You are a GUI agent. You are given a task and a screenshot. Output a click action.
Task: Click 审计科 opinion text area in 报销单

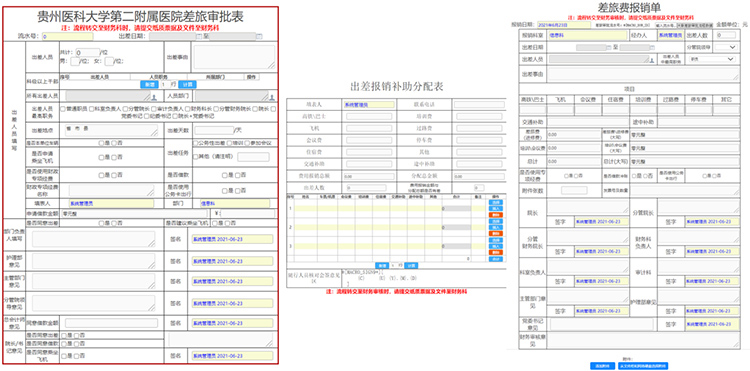coord(698,266)
